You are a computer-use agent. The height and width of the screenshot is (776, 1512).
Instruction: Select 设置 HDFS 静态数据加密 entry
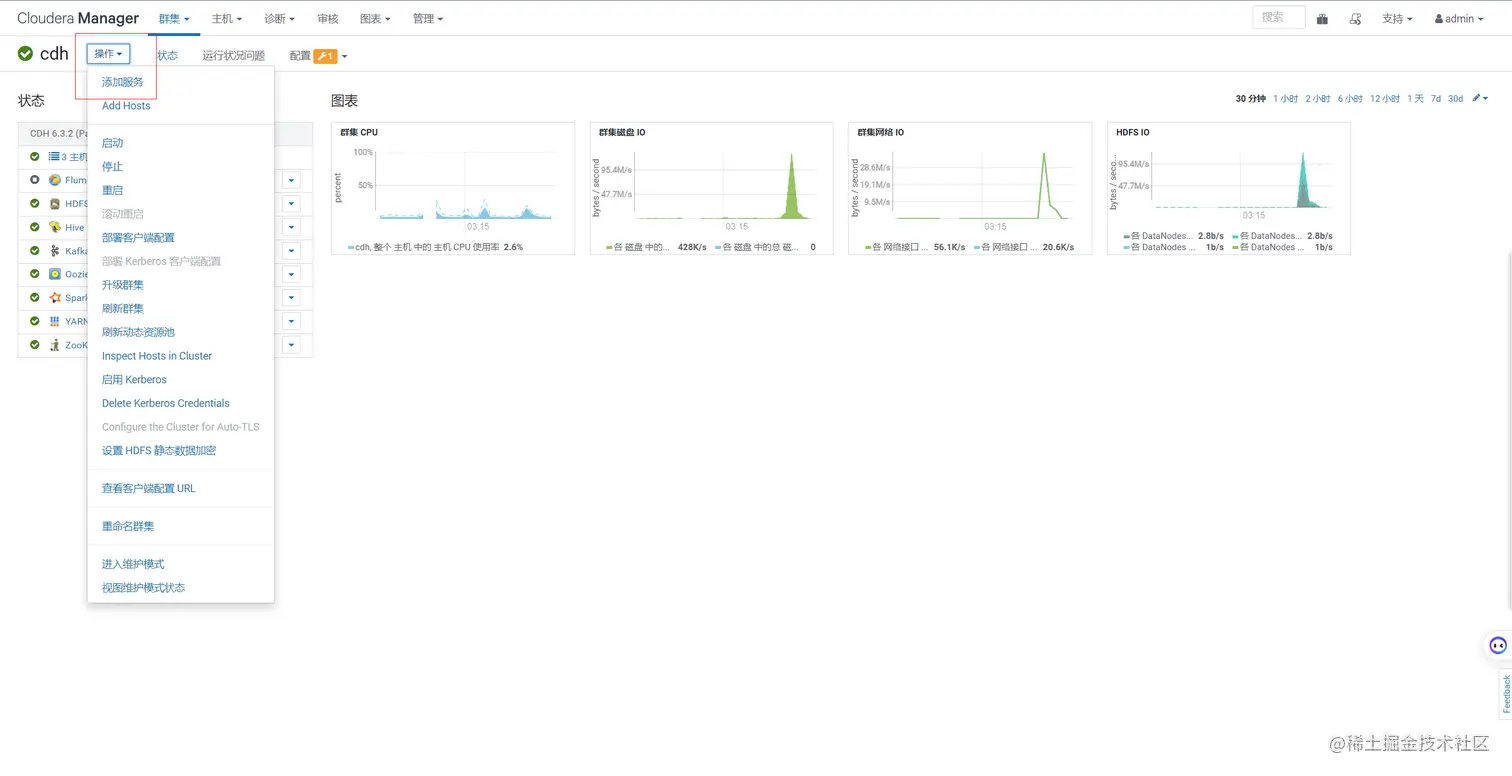159,451
